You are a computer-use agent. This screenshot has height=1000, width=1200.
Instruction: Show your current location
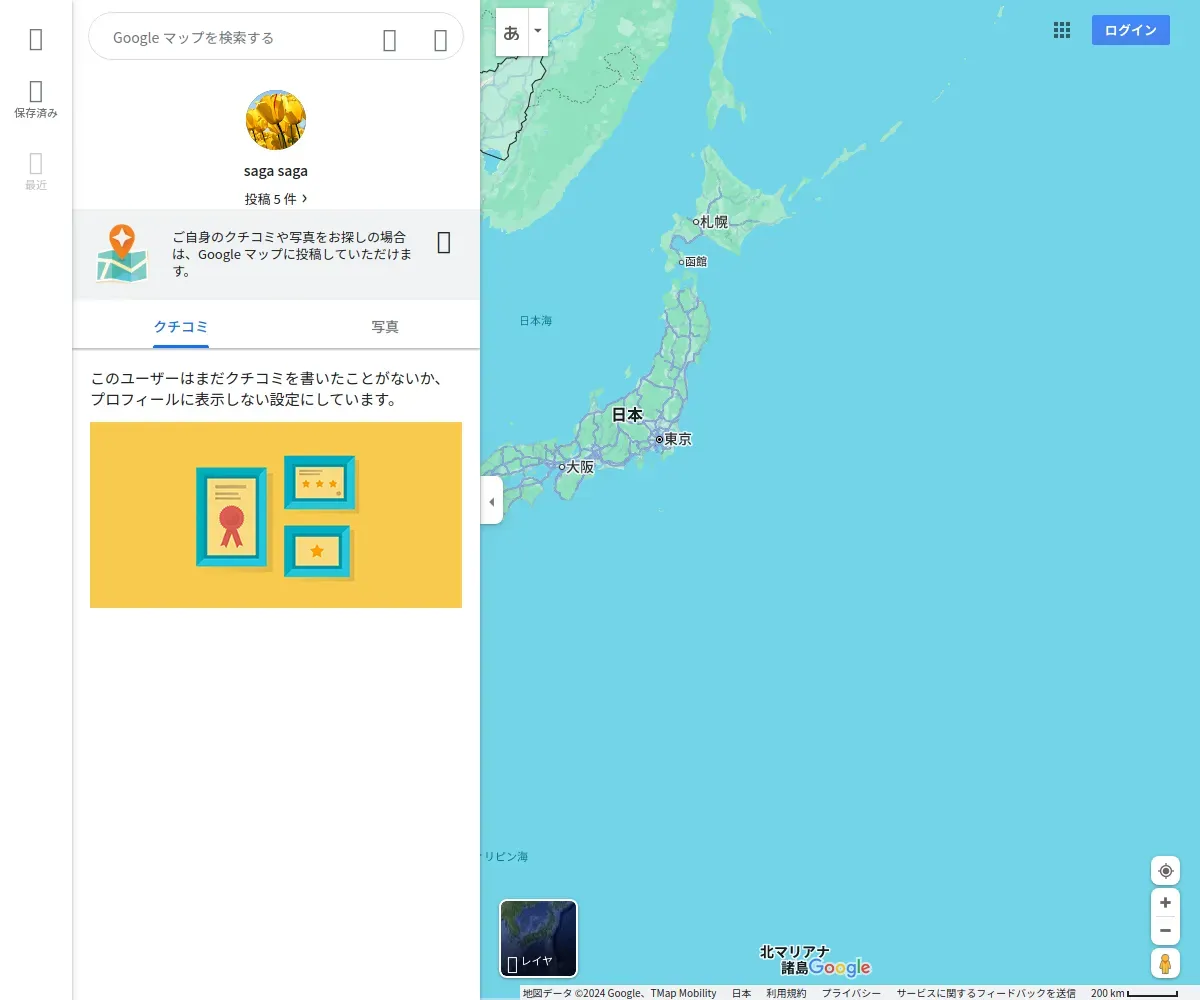(x=1165, y=871)
